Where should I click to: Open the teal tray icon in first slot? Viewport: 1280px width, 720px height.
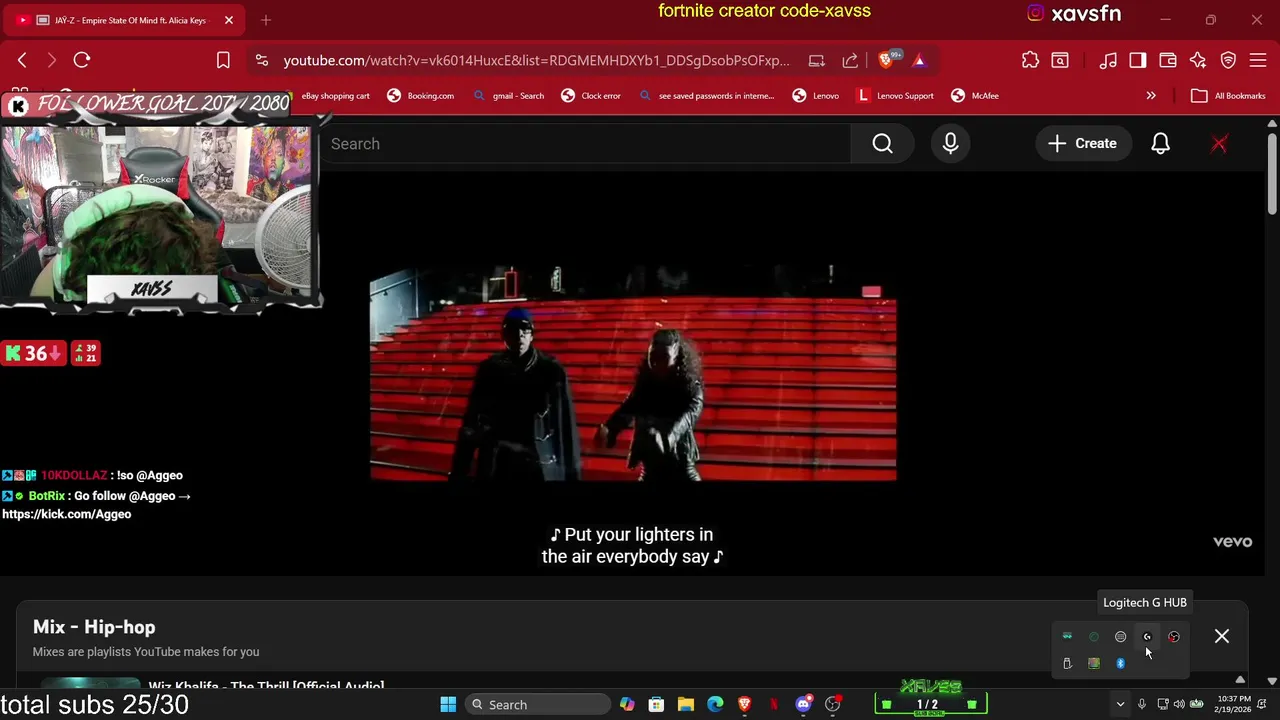[x=1067, y=637]
